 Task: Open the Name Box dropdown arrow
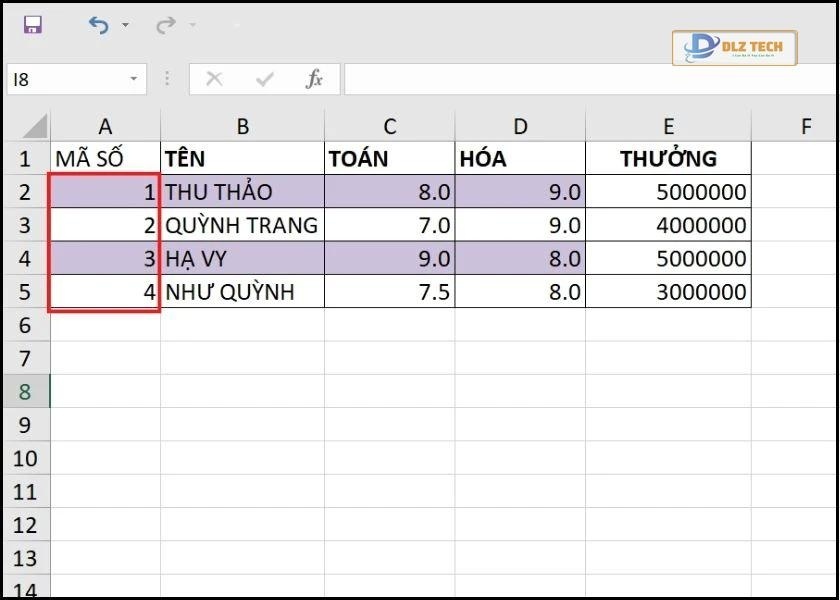pos(131,79)
